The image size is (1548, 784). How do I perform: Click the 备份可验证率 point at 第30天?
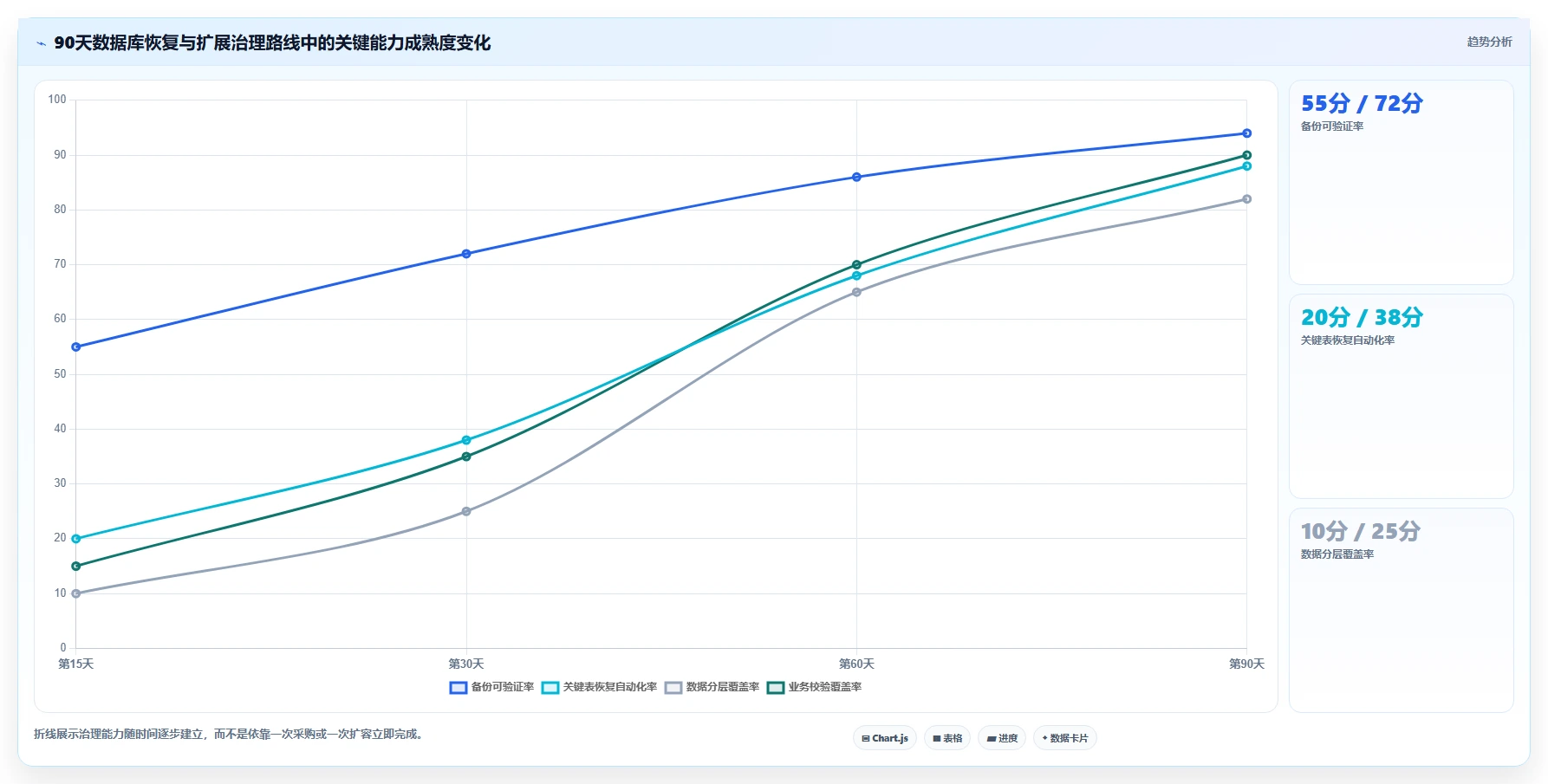click(x=466, y=254)
